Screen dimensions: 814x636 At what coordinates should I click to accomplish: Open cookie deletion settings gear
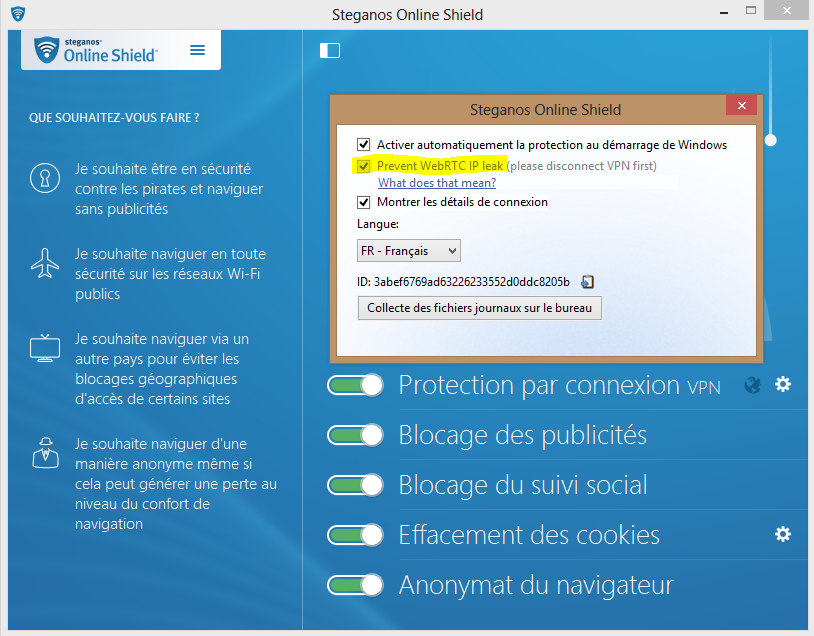click(783, 534)
